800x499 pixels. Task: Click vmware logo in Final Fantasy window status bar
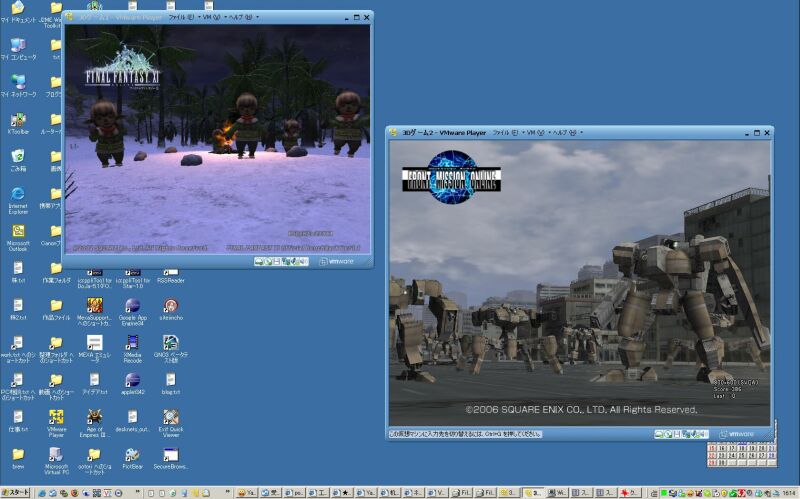pos(336,262)
